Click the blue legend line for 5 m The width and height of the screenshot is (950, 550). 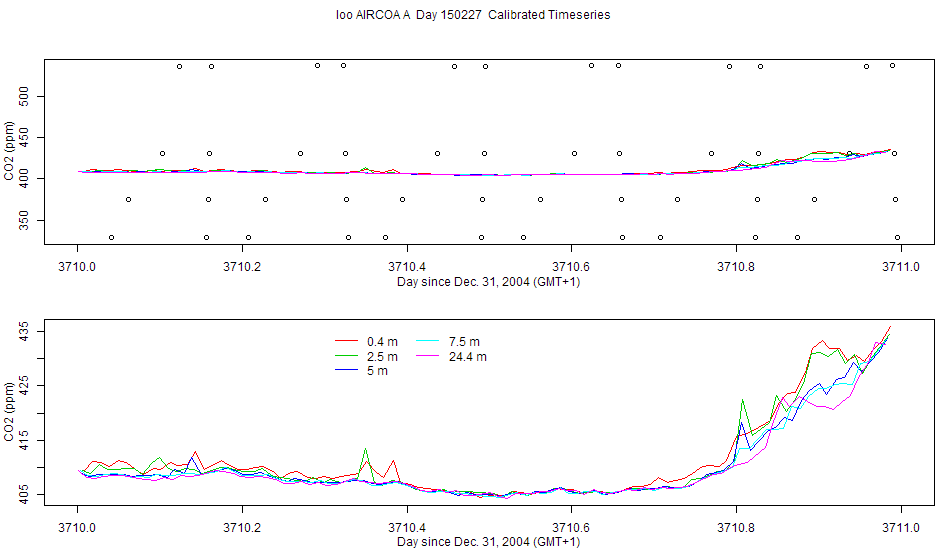(346, 371)
